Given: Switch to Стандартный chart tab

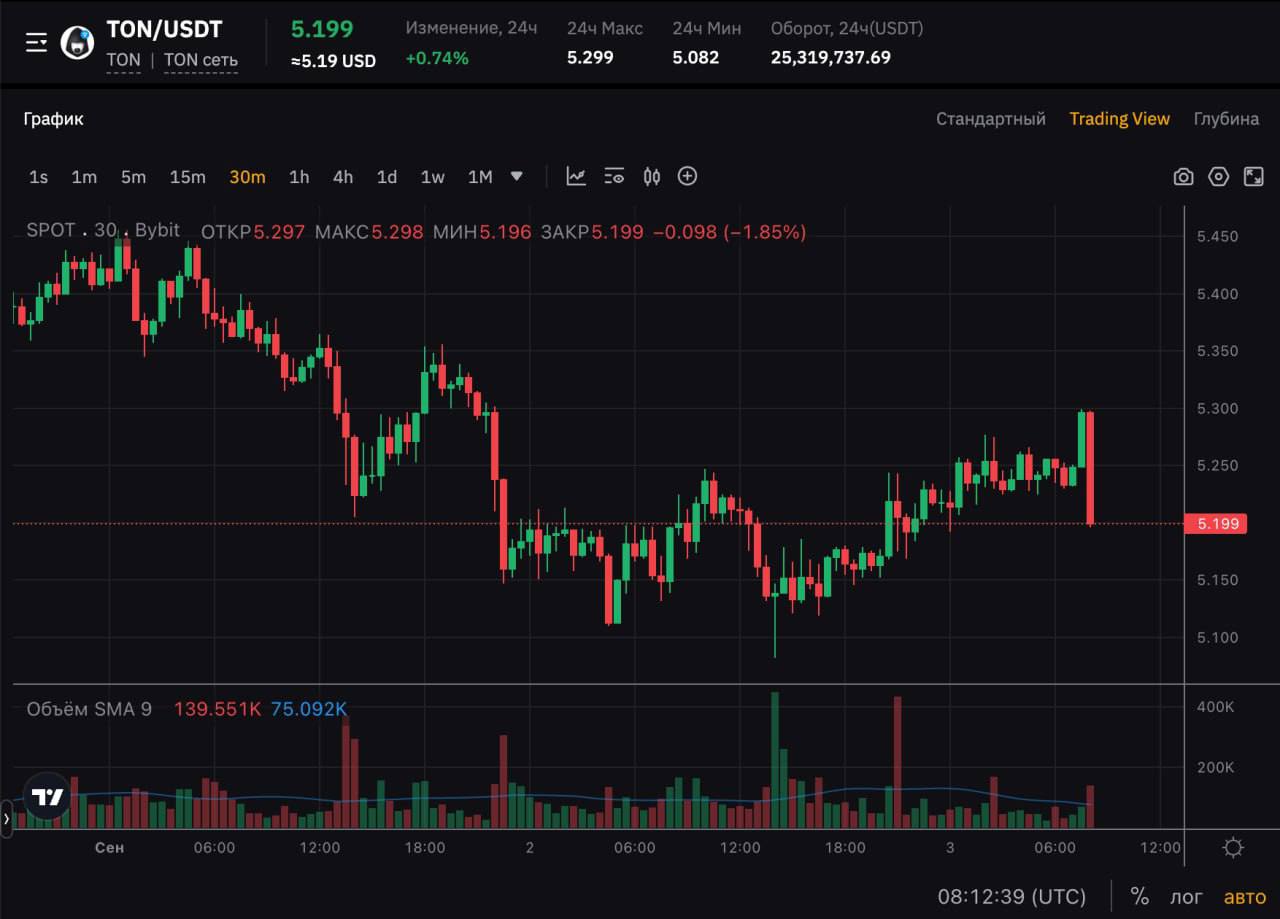Looking at the screenshot, I should [990, 119].
